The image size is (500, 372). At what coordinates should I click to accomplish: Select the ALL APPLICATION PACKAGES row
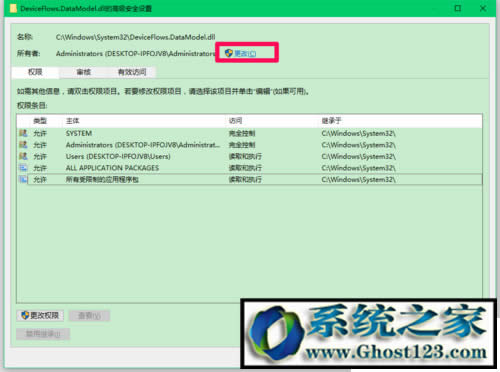tap(249, 168)
